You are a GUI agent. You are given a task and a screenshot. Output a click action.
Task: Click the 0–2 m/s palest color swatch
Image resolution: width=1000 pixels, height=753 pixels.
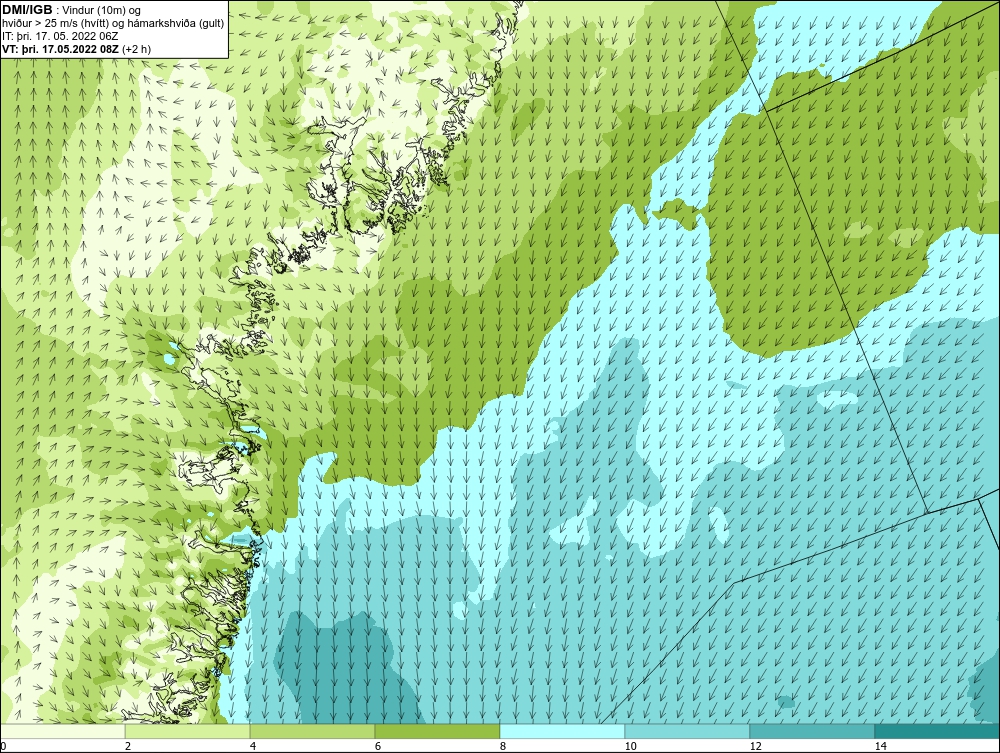coord(62,731)
